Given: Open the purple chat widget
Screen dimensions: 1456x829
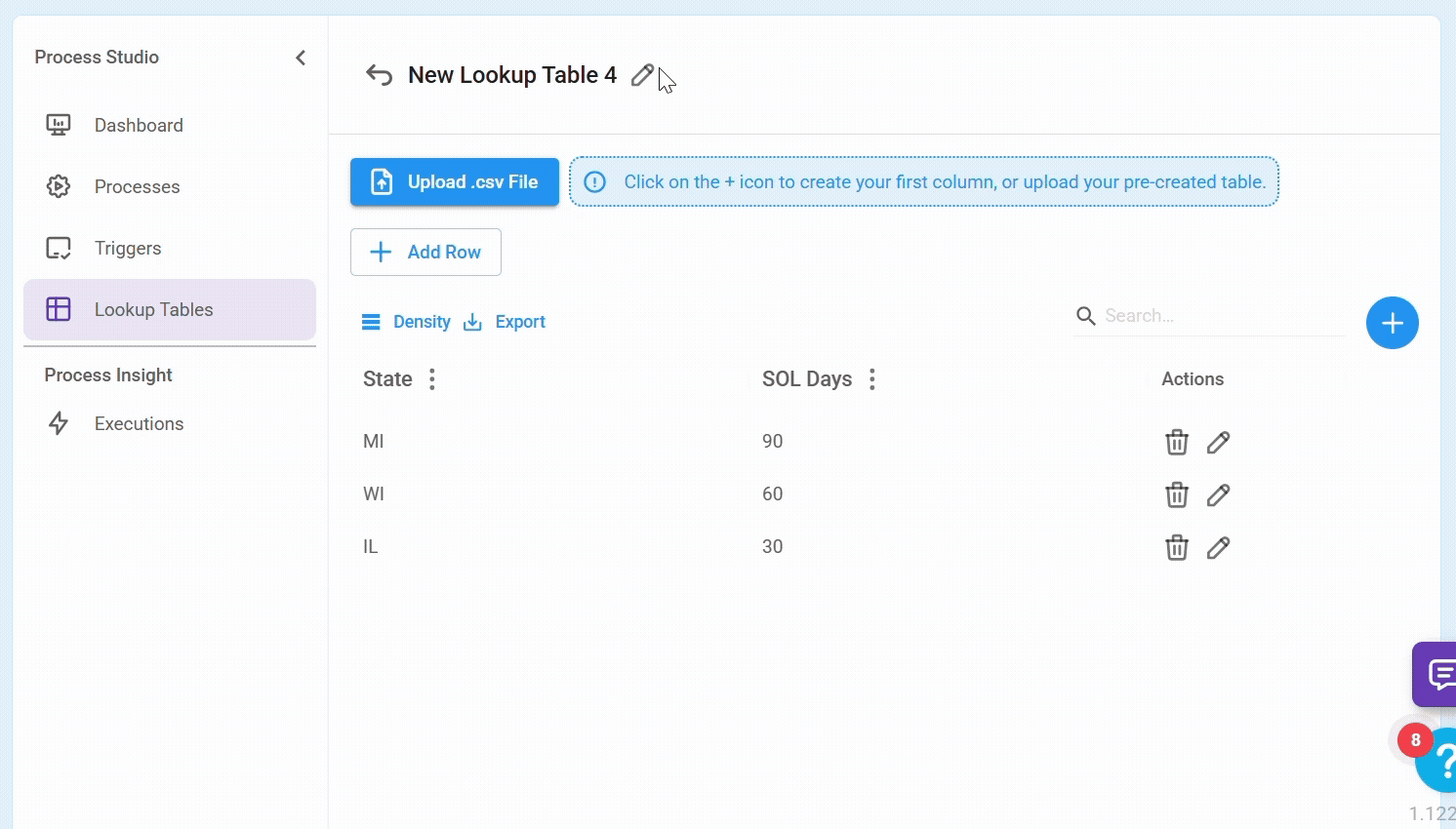Looking at the screenshot, I should (1436, 674).
